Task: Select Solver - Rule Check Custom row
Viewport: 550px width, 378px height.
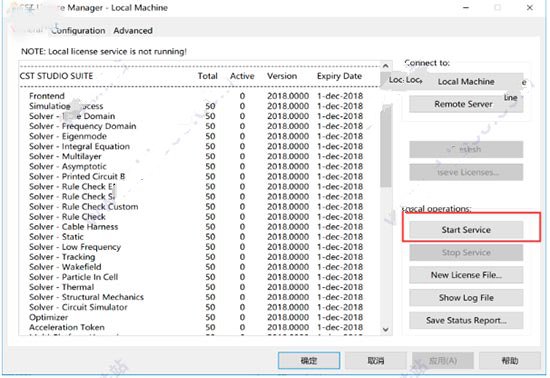Action: (x=196, y=207)
